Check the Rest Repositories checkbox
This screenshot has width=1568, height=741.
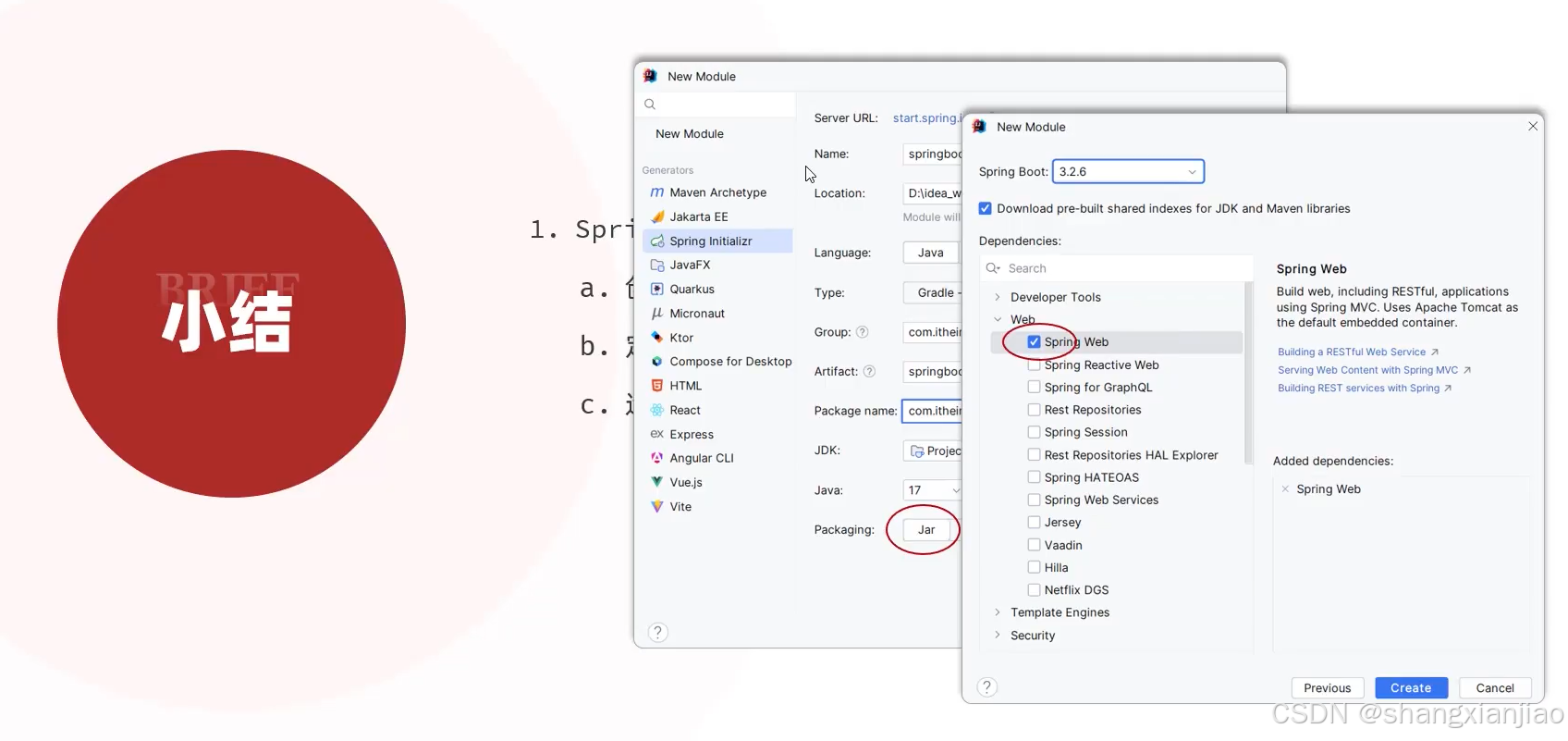(1034, 410)
